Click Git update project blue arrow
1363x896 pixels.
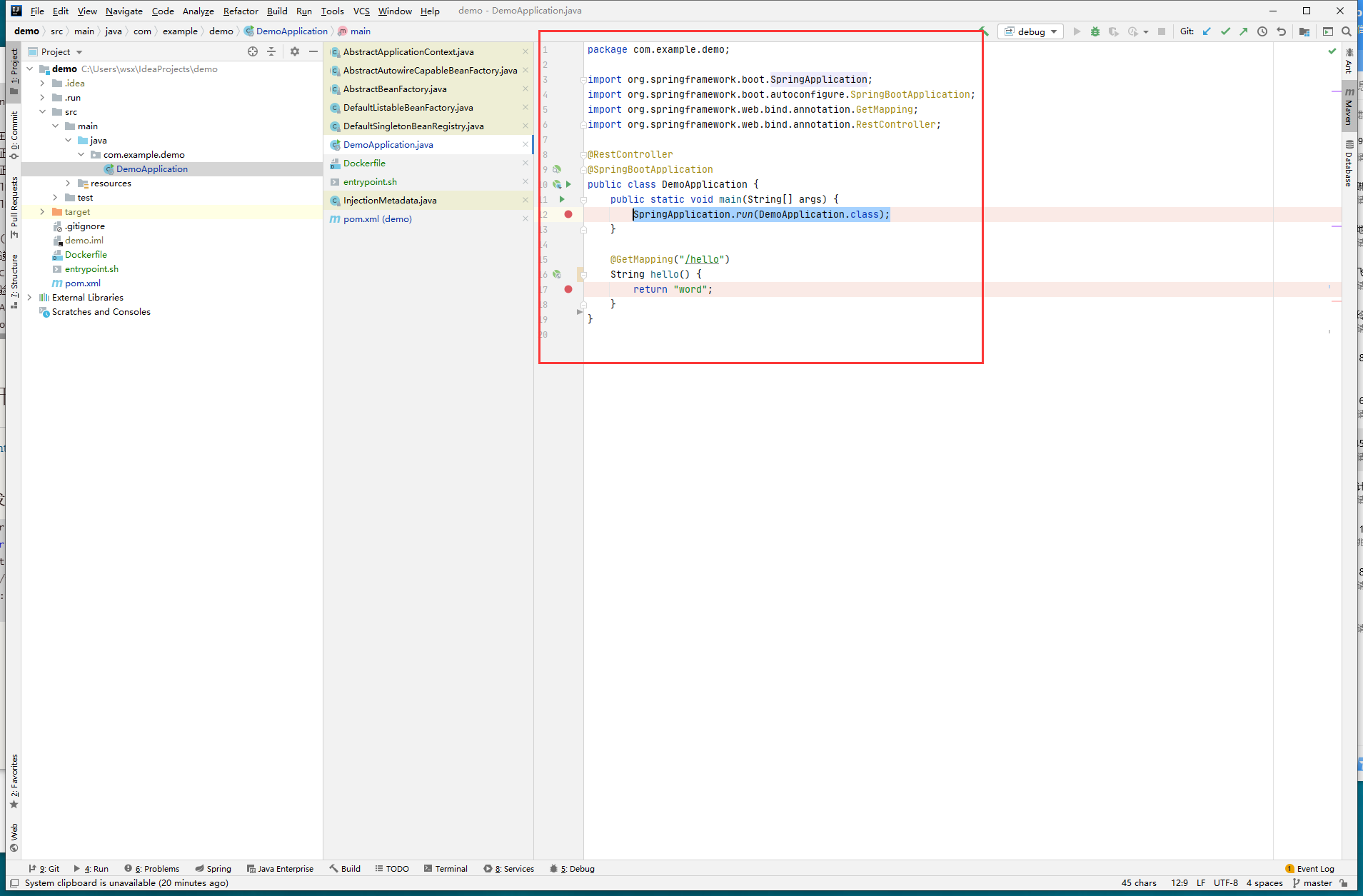[1207, 31]
